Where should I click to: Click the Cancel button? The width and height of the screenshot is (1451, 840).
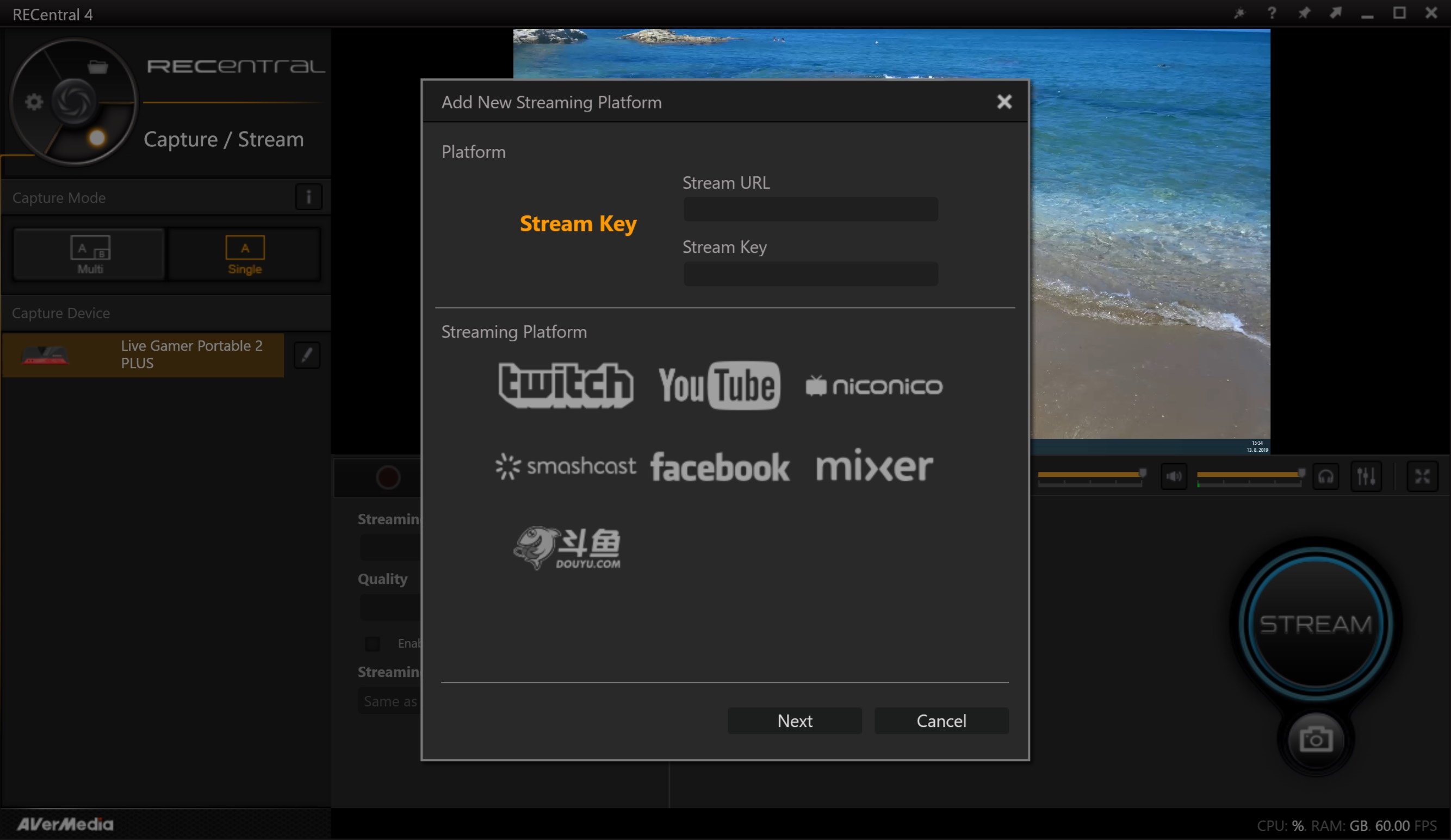click(941, 721)
